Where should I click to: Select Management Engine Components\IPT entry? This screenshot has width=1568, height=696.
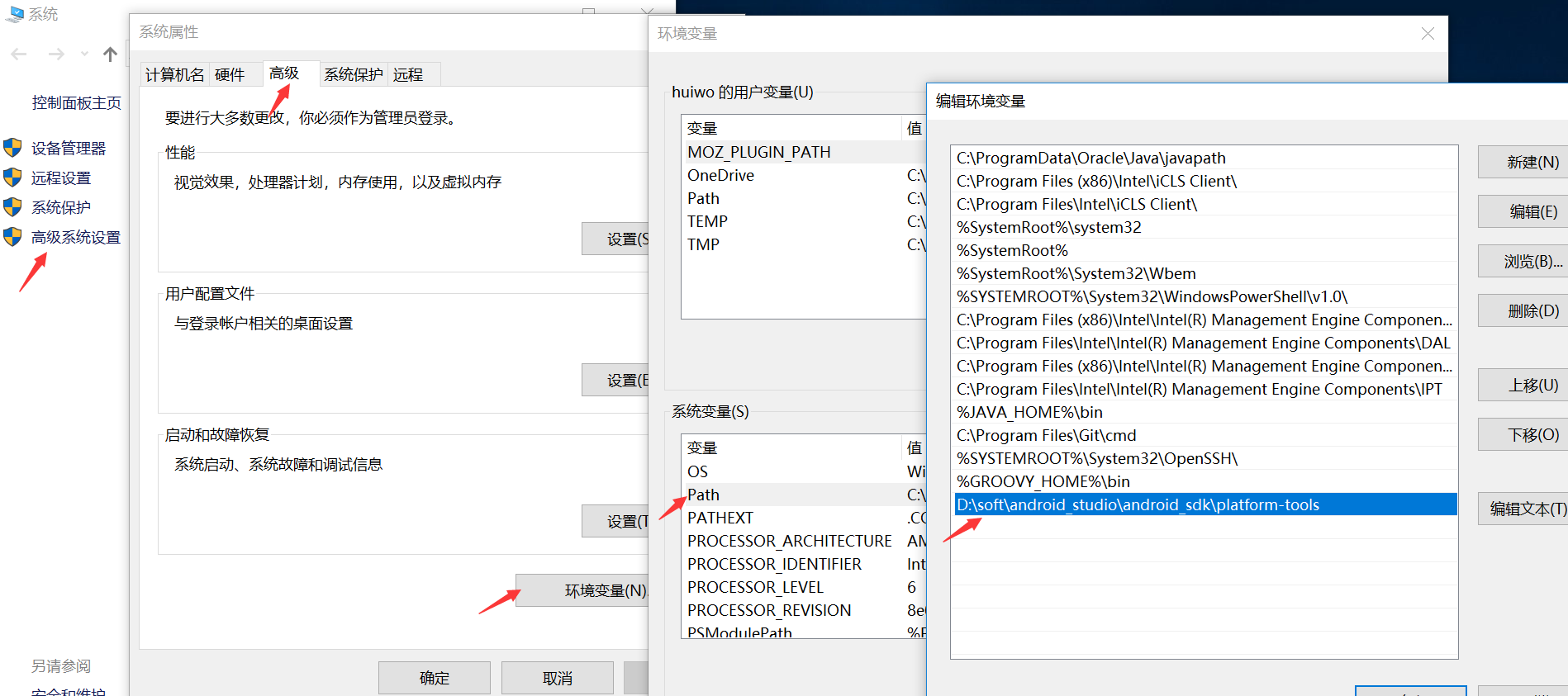pos(1205,389)
